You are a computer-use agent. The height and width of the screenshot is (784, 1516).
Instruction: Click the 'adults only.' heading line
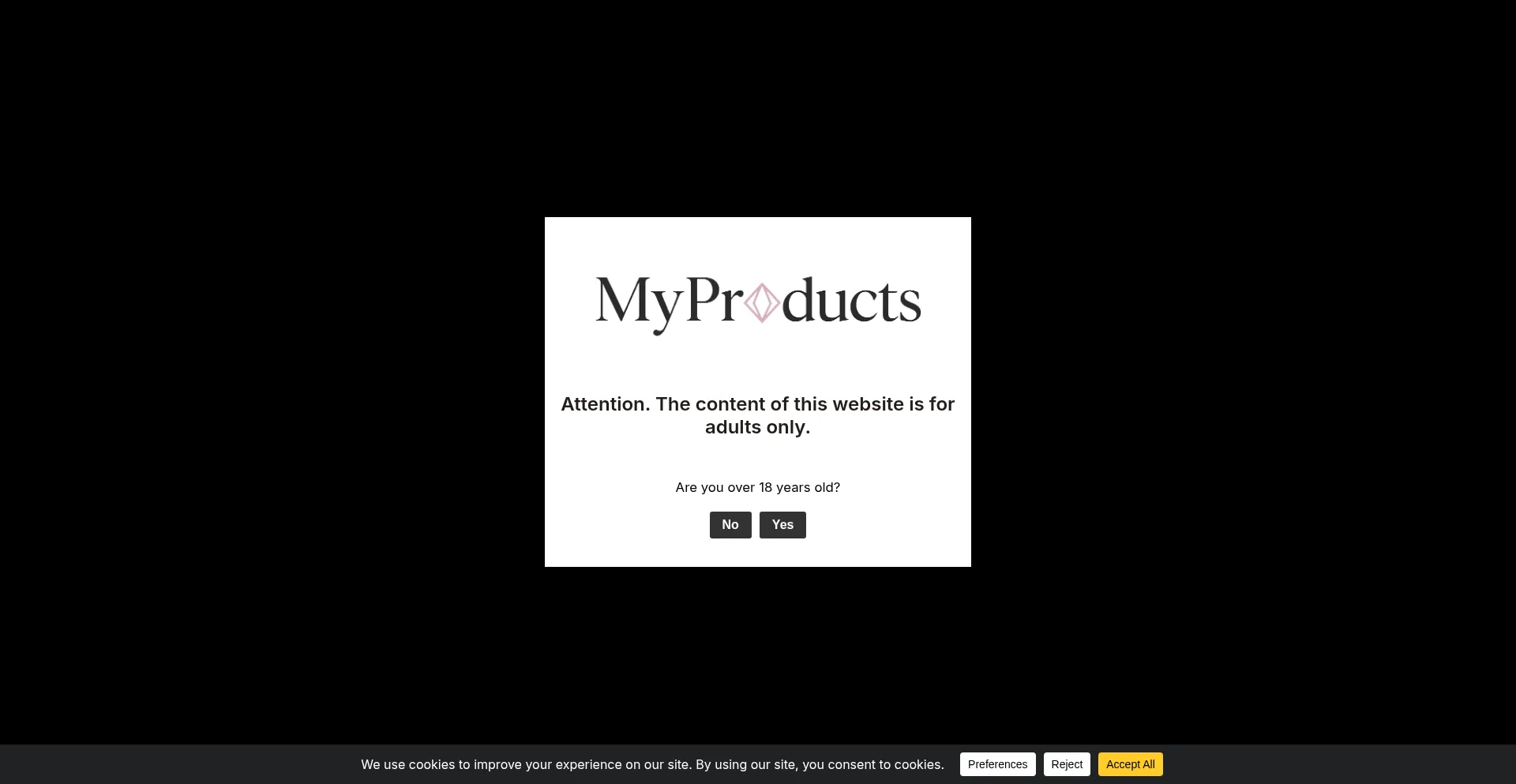(757, 427)
